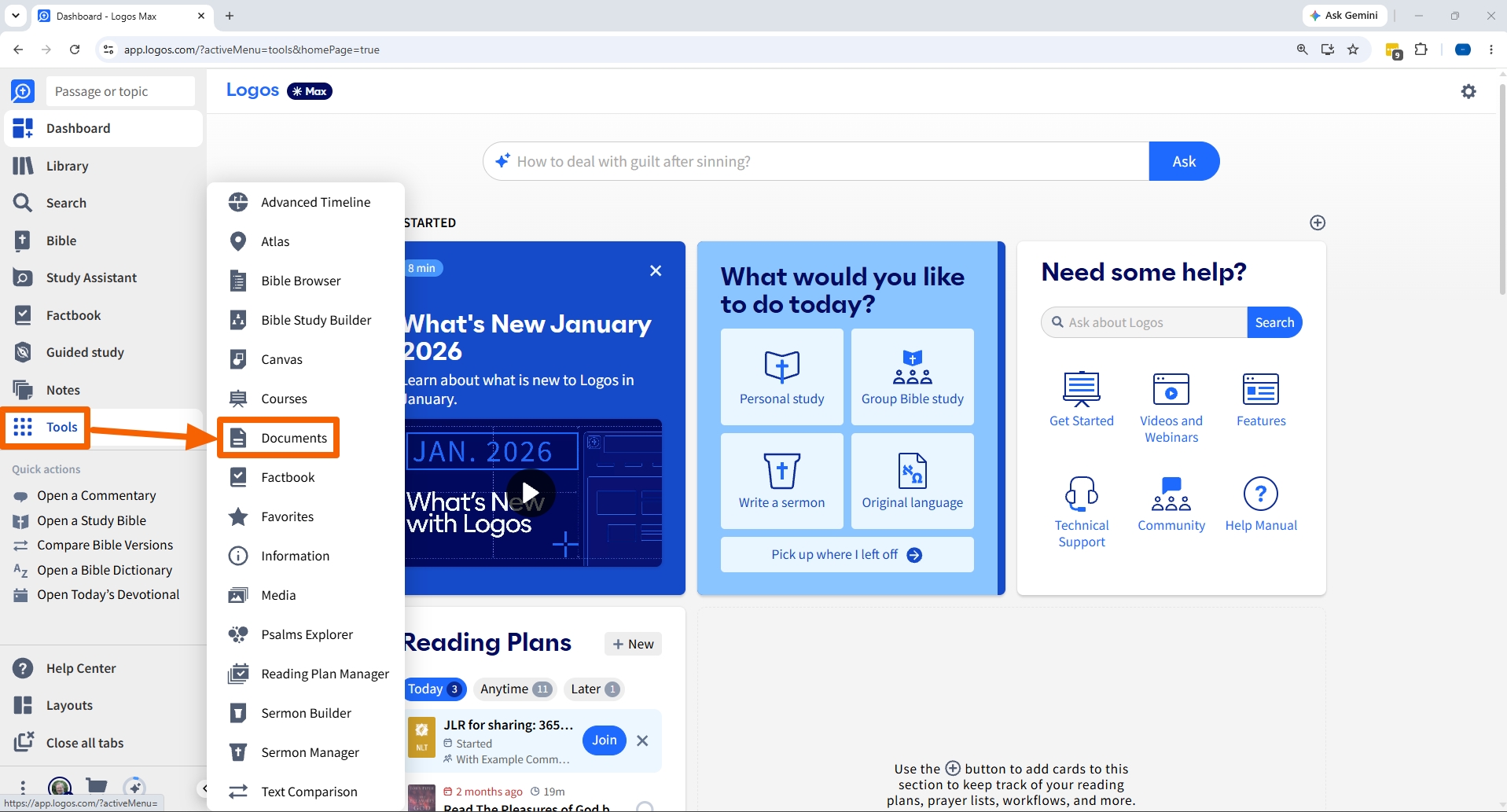This screenshot has width=1507, height=812.
Task: Switch to the Today reading plans tab
Action: (435, 689)
